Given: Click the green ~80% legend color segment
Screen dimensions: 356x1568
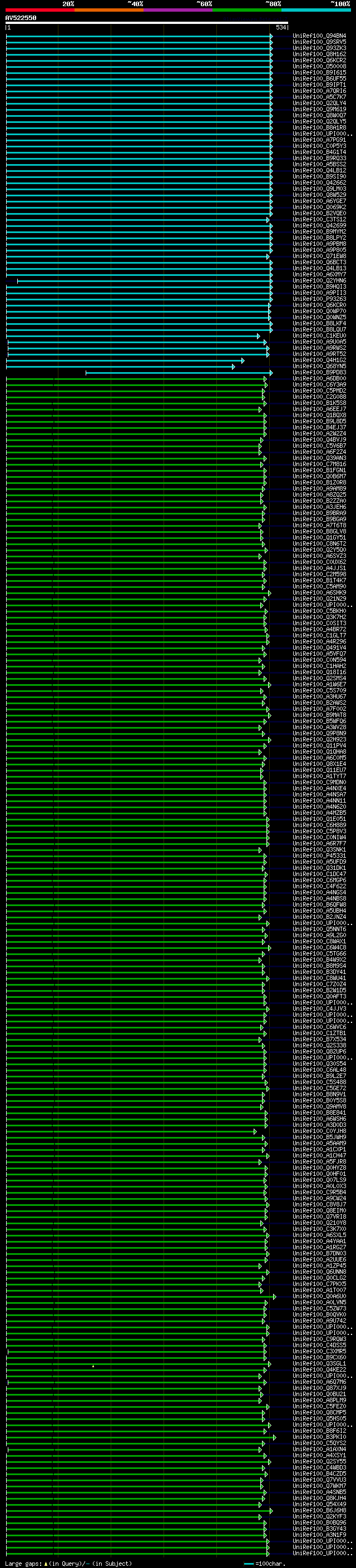Looking at the screenshot, I should [x=247, y=10].
